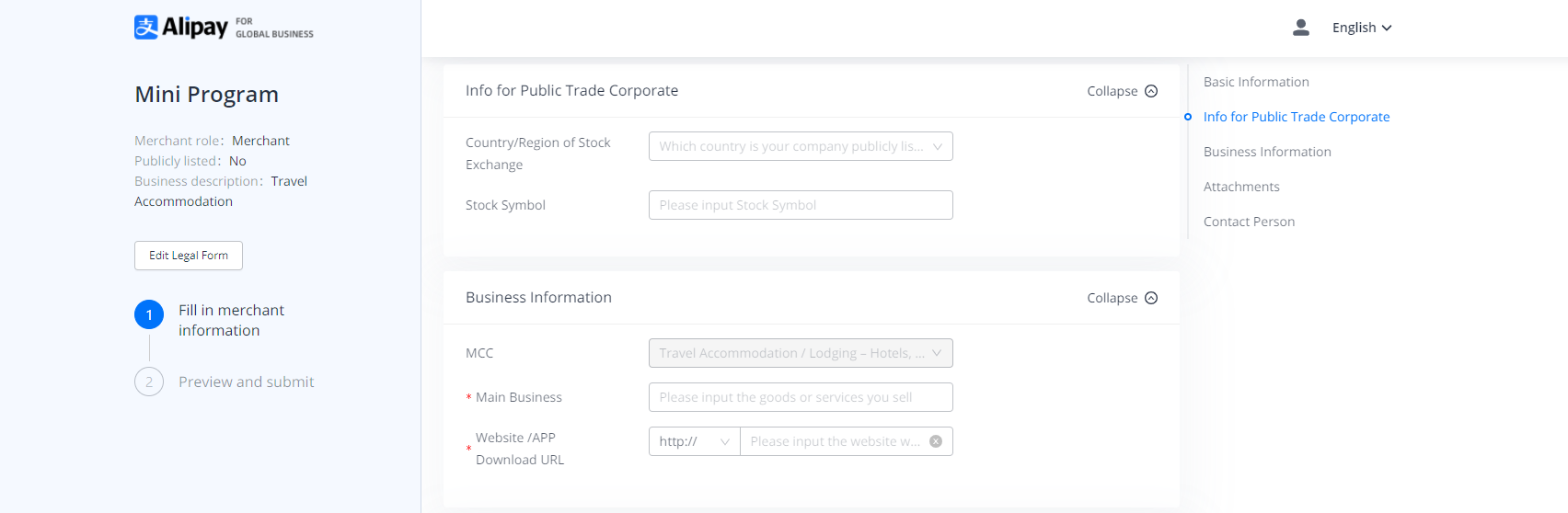The width and height of the screenshot is (1568, 513).
Task: Click the step 2 circle icon
Action: click(x=149, y=382)
